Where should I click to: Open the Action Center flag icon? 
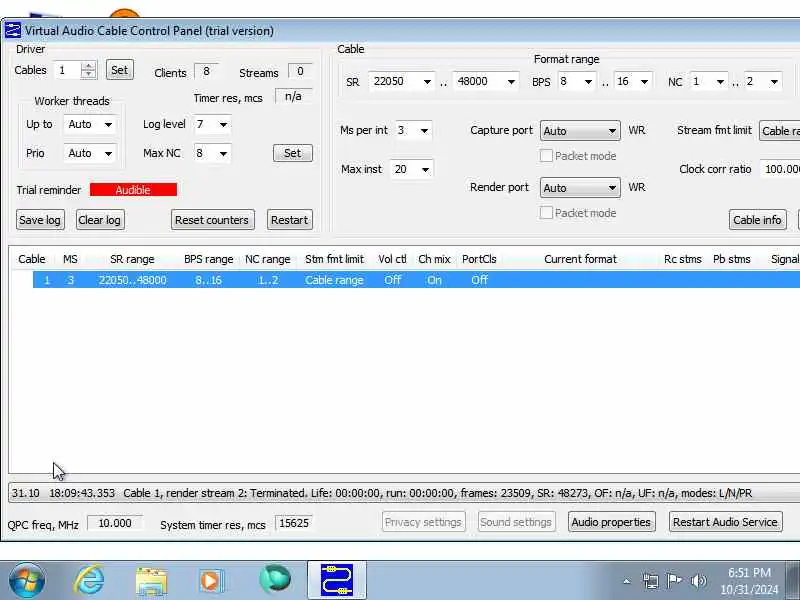[674, 581]
